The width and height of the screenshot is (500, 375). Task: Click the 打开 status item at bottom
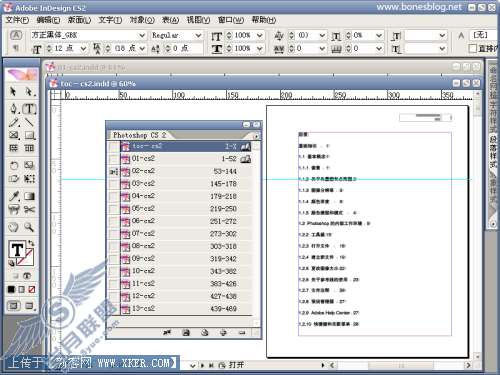236,365
